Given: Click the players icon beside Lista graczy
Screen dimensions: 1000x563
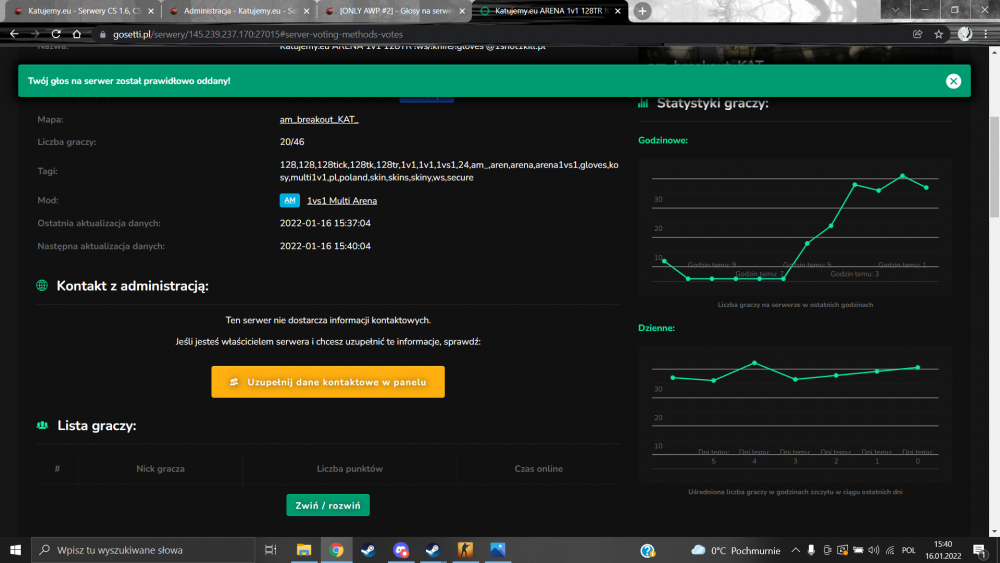Looking at the screenshot, I should pos(43,425).
